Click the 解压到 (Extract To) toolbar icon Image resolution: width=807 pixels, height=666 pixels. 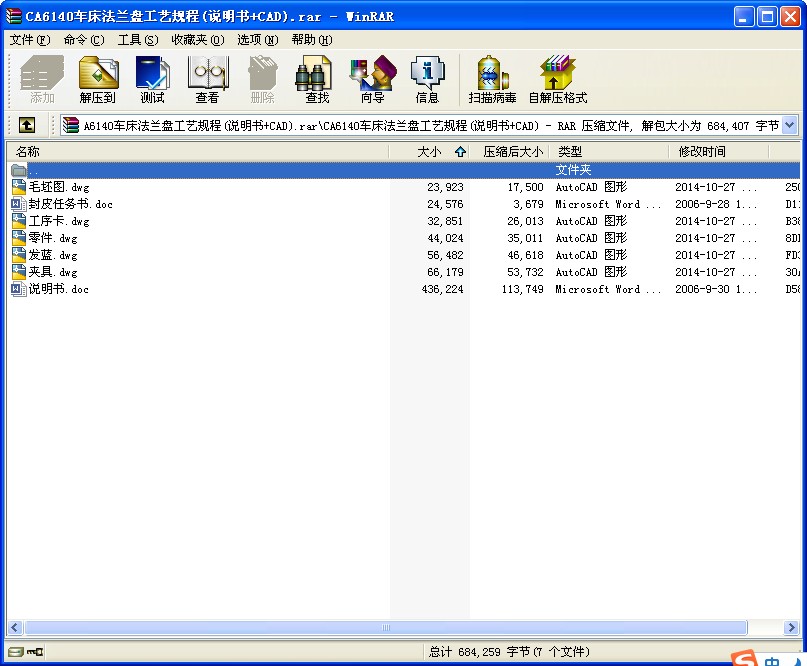tap(98, 79)
